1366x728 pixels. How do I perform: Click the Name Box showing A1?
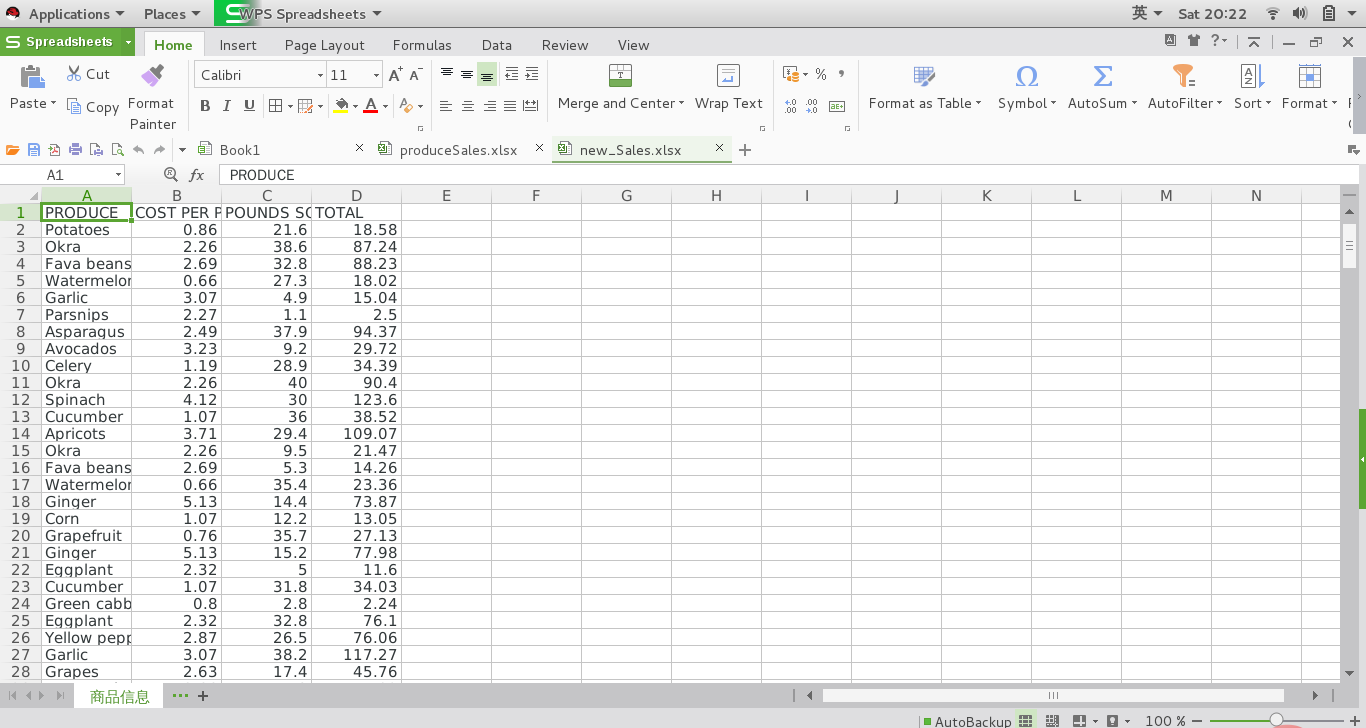[x=63, y=175]
